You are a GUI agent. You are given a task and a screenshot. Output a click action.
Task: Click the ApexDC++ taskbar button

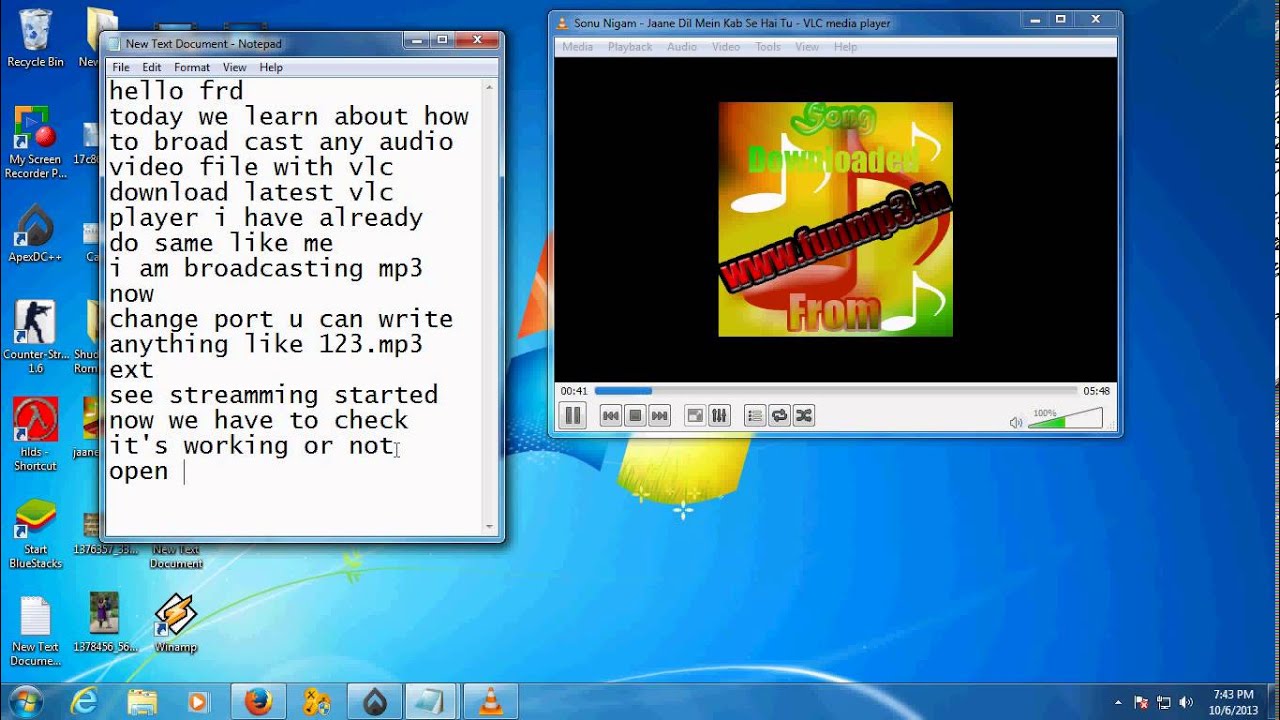[375, 702]
